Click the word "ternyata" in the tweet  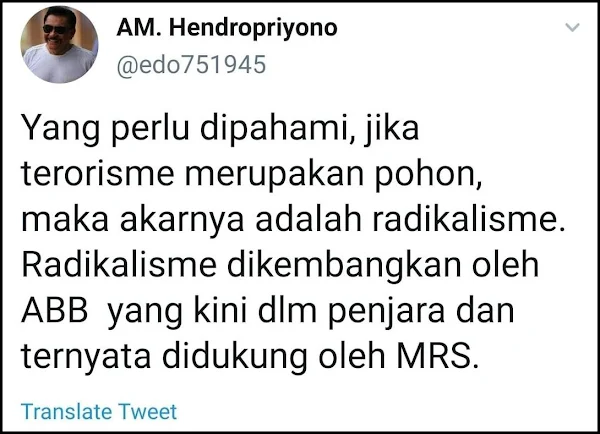coord(86,357)
